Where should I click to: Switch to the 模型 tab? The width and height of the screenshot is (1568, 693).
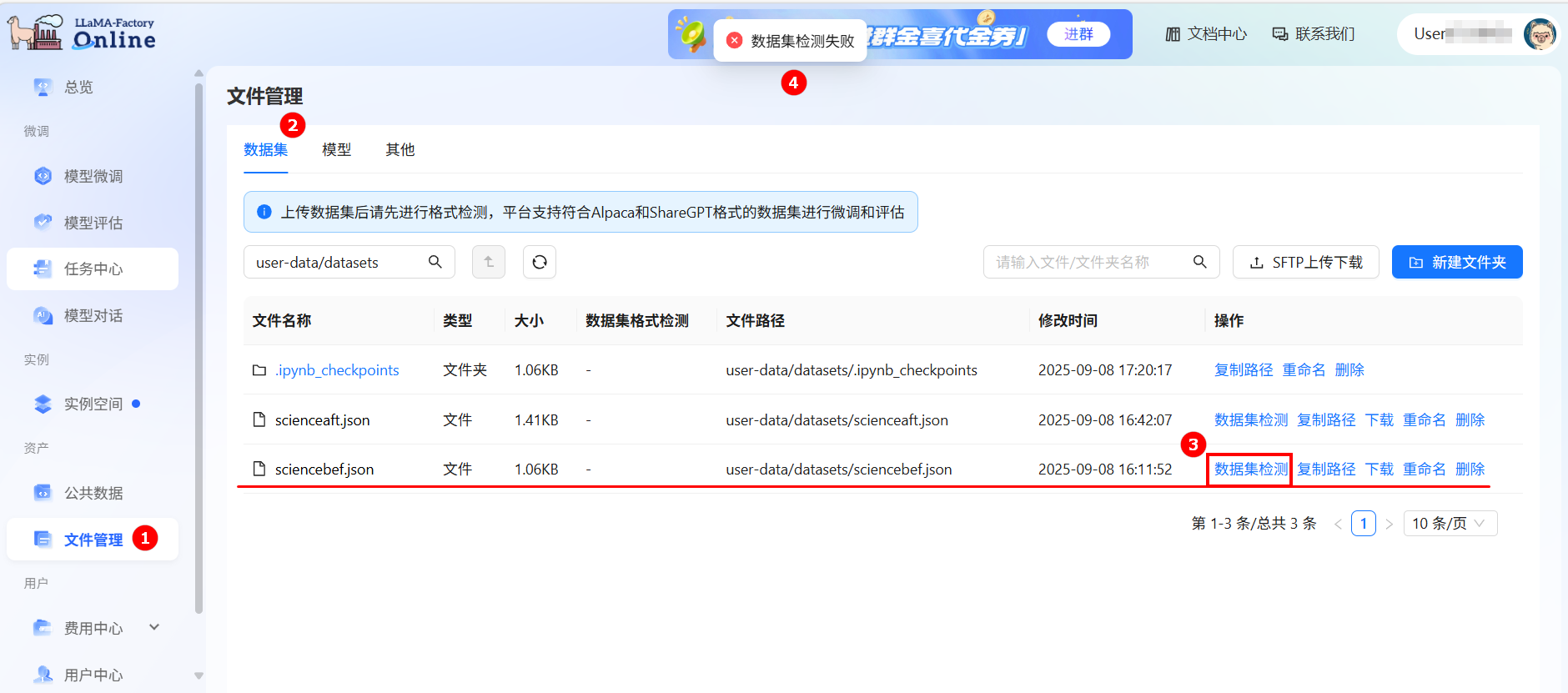pyautogui.click(x=336, y=150)
